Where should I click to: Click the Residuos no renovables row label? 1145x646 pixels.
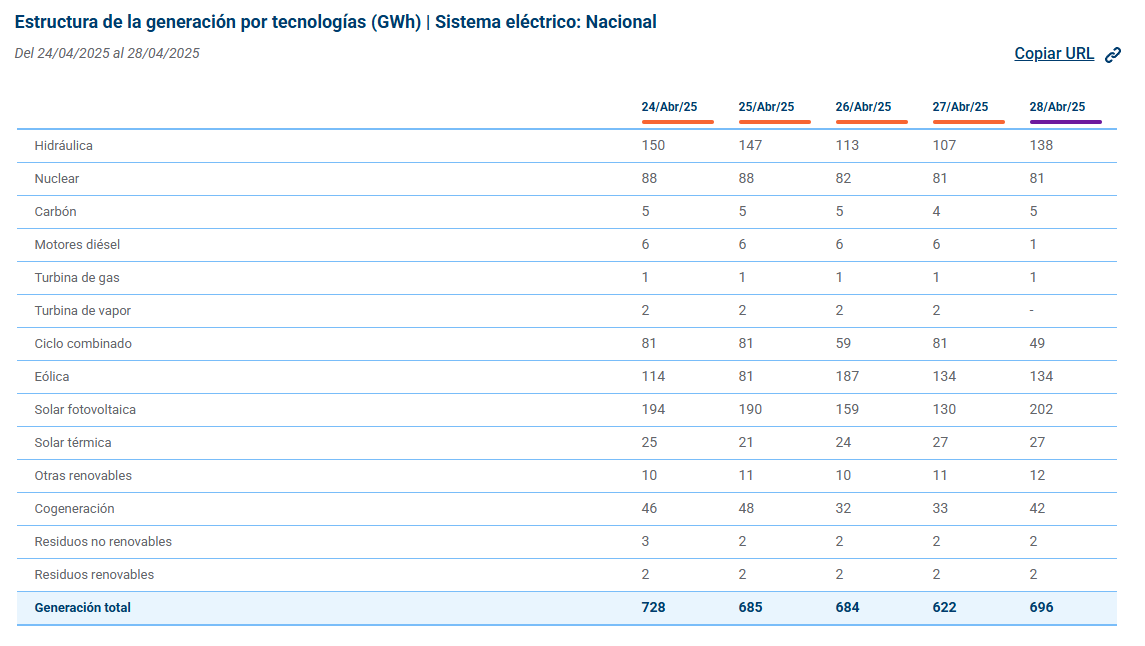pos(103,542)
